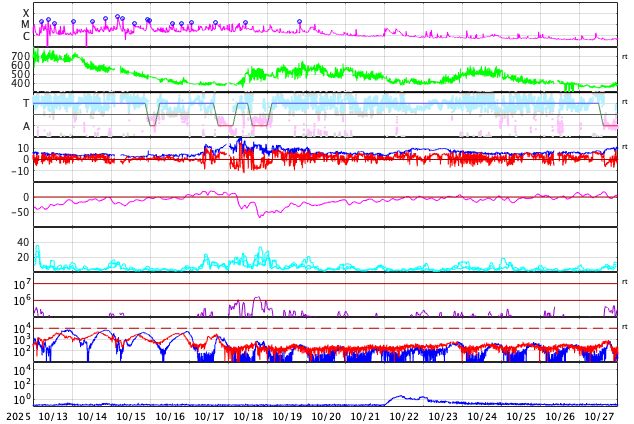Select the flare marker circle at 10/18
The image size is (634, 424).
(x=245, y=22)
